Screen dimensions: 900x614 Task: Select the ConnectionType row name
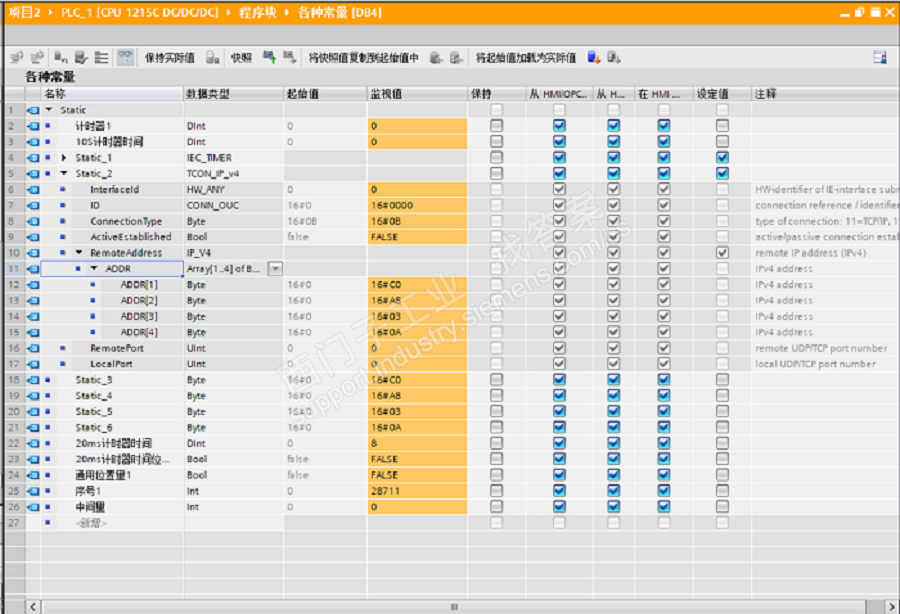[126, 221]
